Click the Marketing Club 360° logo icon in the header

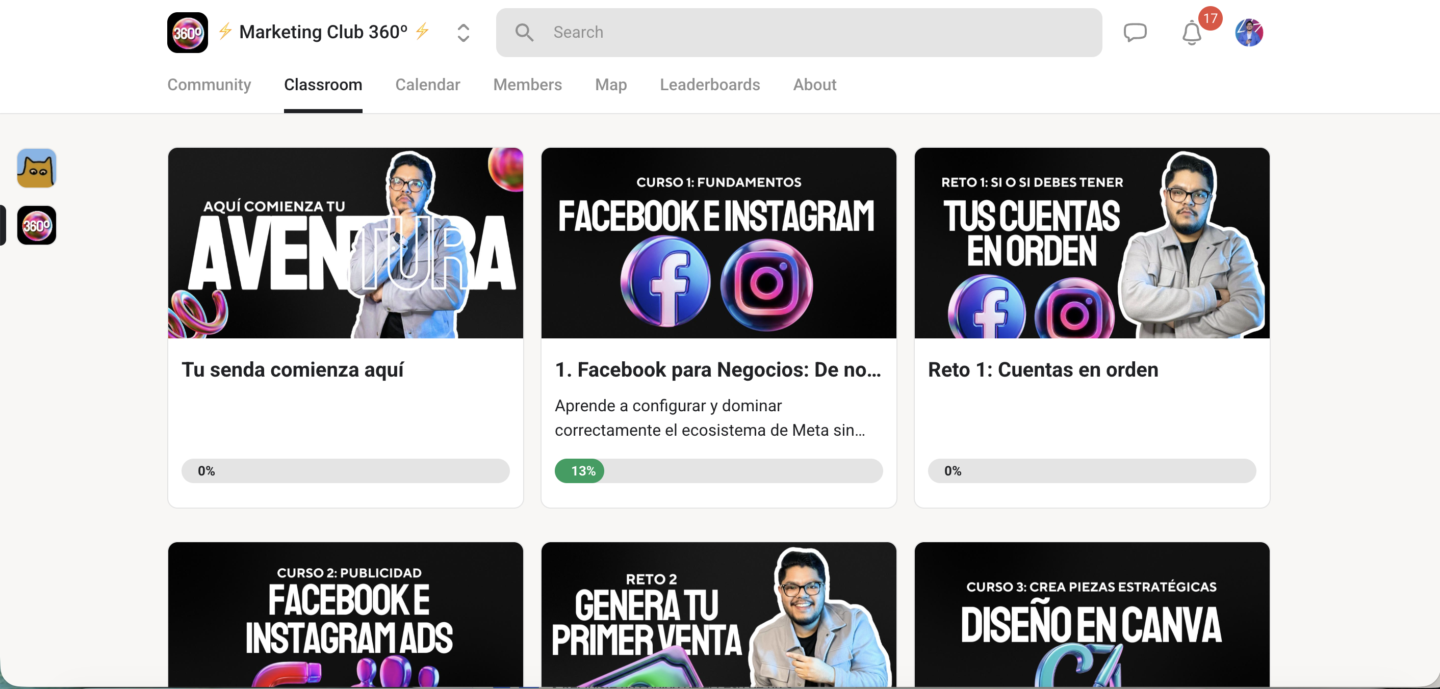click(x=188, y=32)
